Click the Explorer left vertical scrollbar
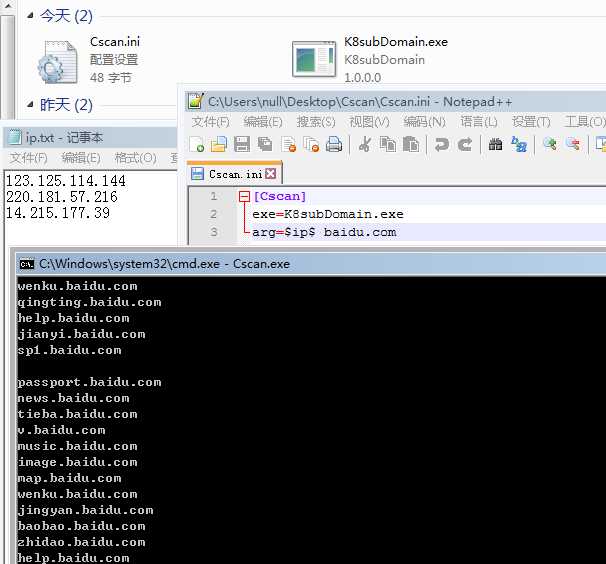Screen dimensions: 606x564 point(7,60)
